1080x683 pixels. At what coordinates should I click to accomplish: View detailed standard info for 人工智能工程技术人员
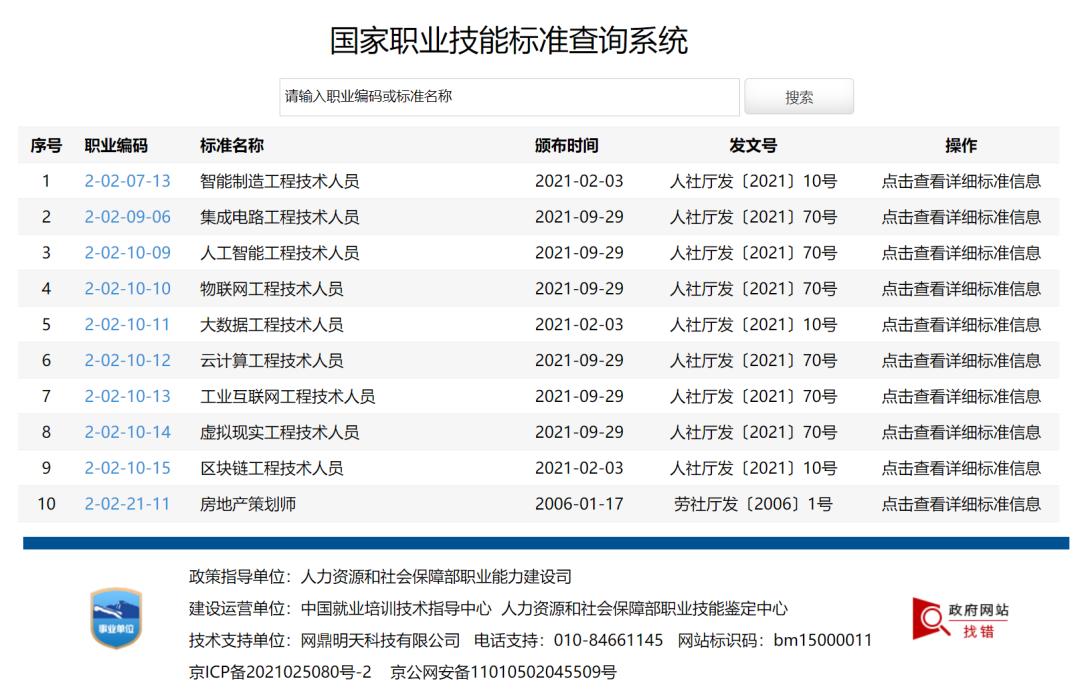[x=961, y=253]
